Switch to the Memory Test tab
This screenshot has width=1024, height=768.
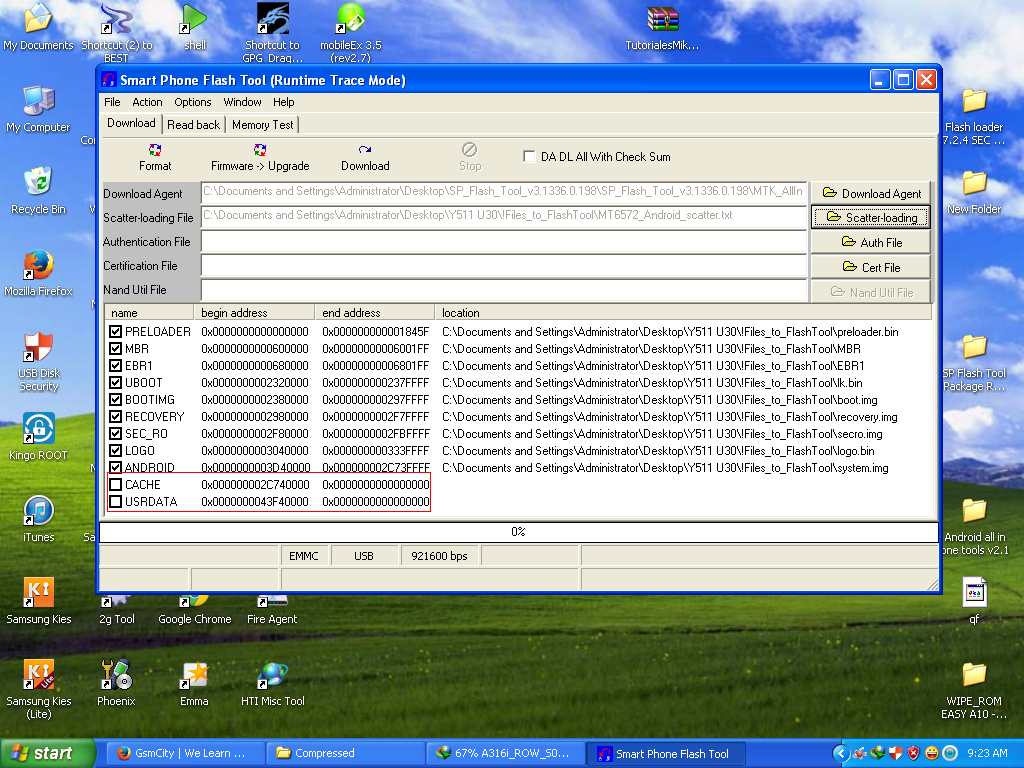coord(263,125)
